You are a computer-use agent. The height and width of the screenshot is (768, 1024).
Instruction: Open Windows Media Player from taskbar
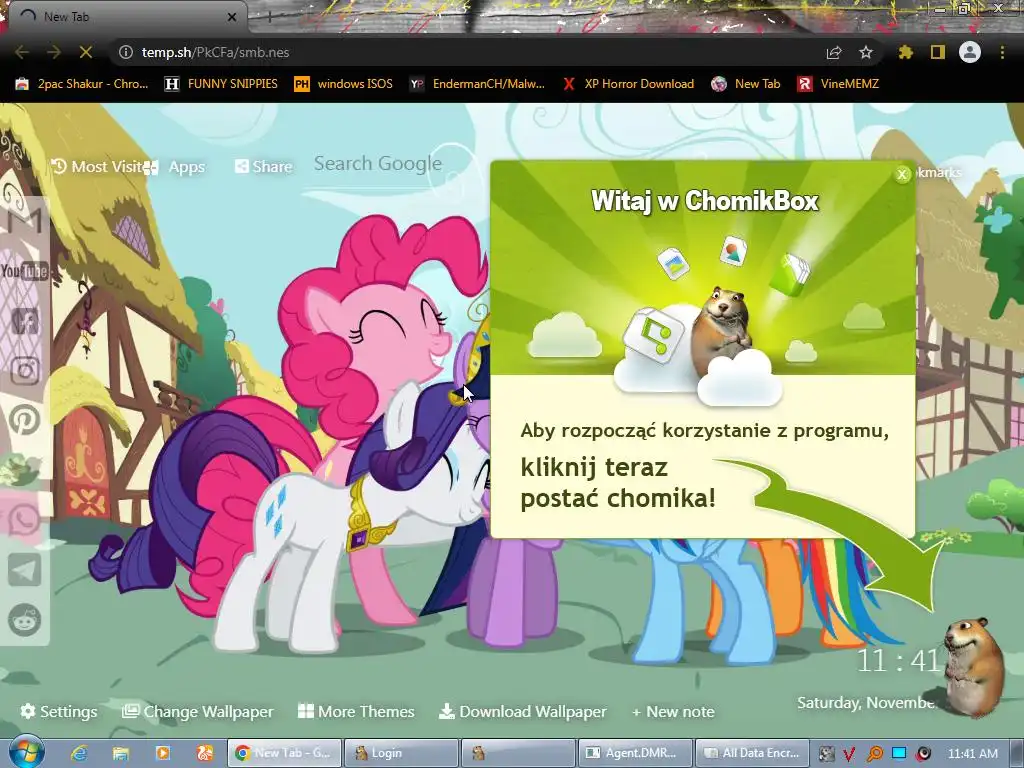point(163,753)
